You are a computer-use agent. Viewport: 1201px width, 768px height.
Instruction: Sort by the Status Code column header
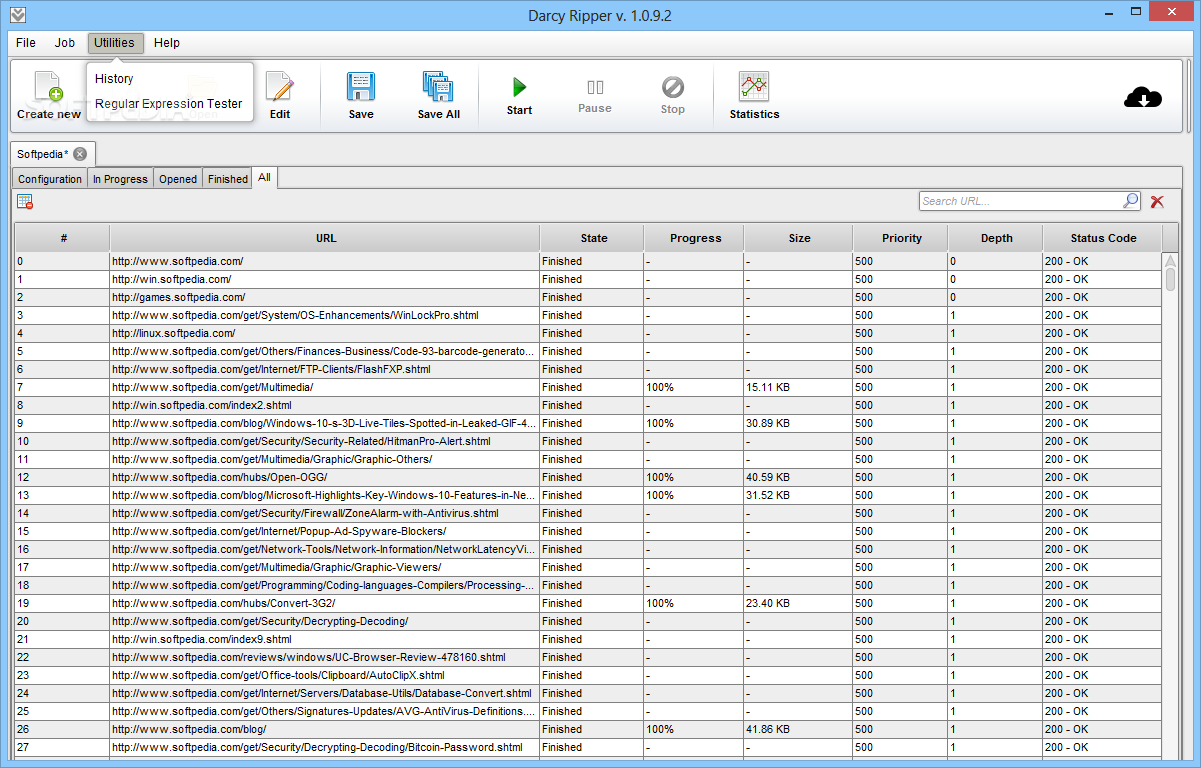pyautogui.click(x=1103, y=238)
